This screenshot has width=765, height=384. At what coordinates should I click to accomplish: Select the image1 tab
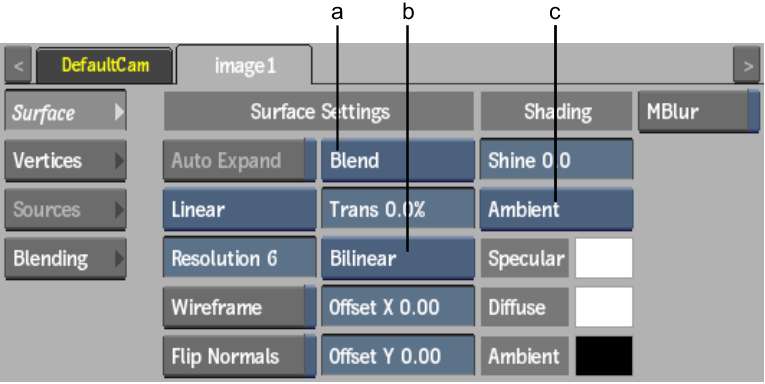(x=244, y=65)
